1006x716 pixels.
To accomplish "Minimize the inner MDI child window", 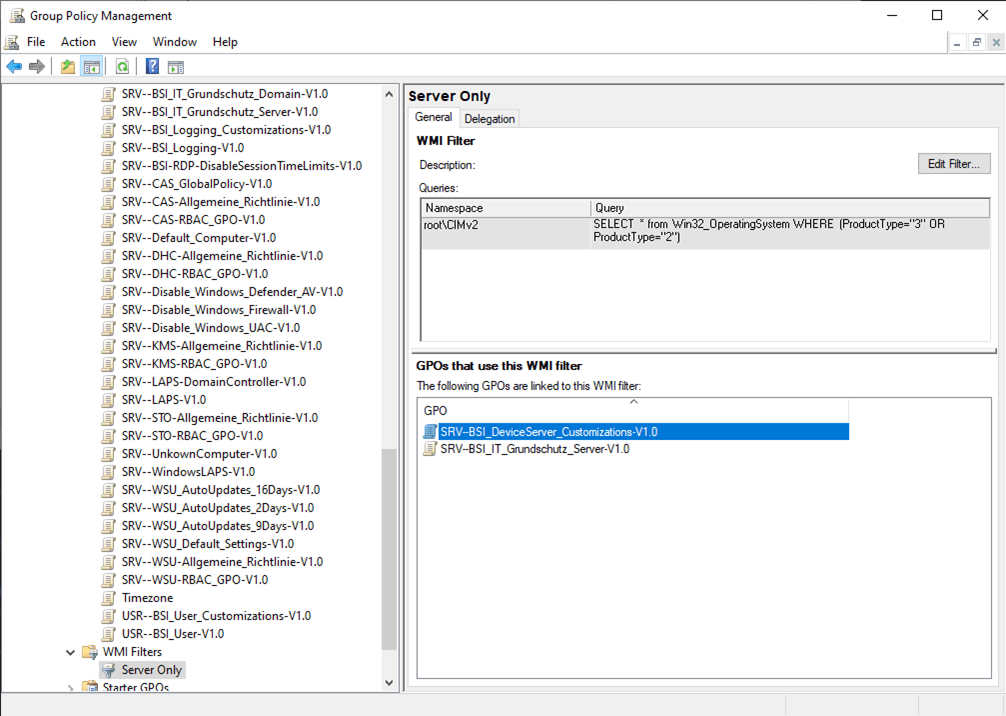I will click(957, 43).
